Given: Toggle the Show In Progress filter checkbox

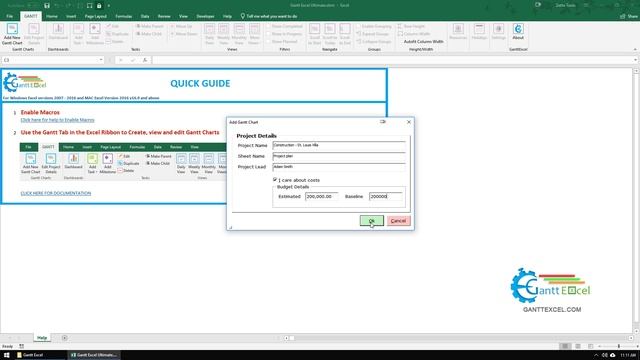Looking at the screenshot, I should [x=269, y=34].
